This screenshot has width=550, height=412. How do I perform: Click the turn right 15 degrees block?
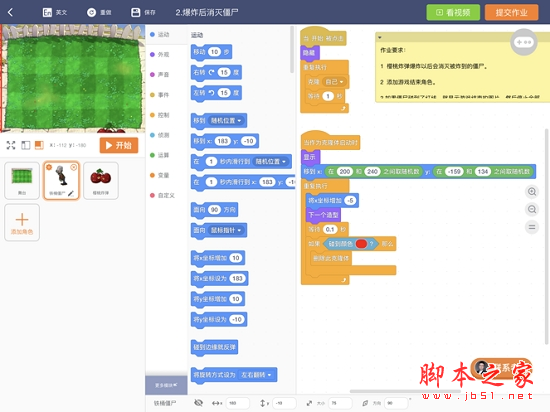[216, 73]
